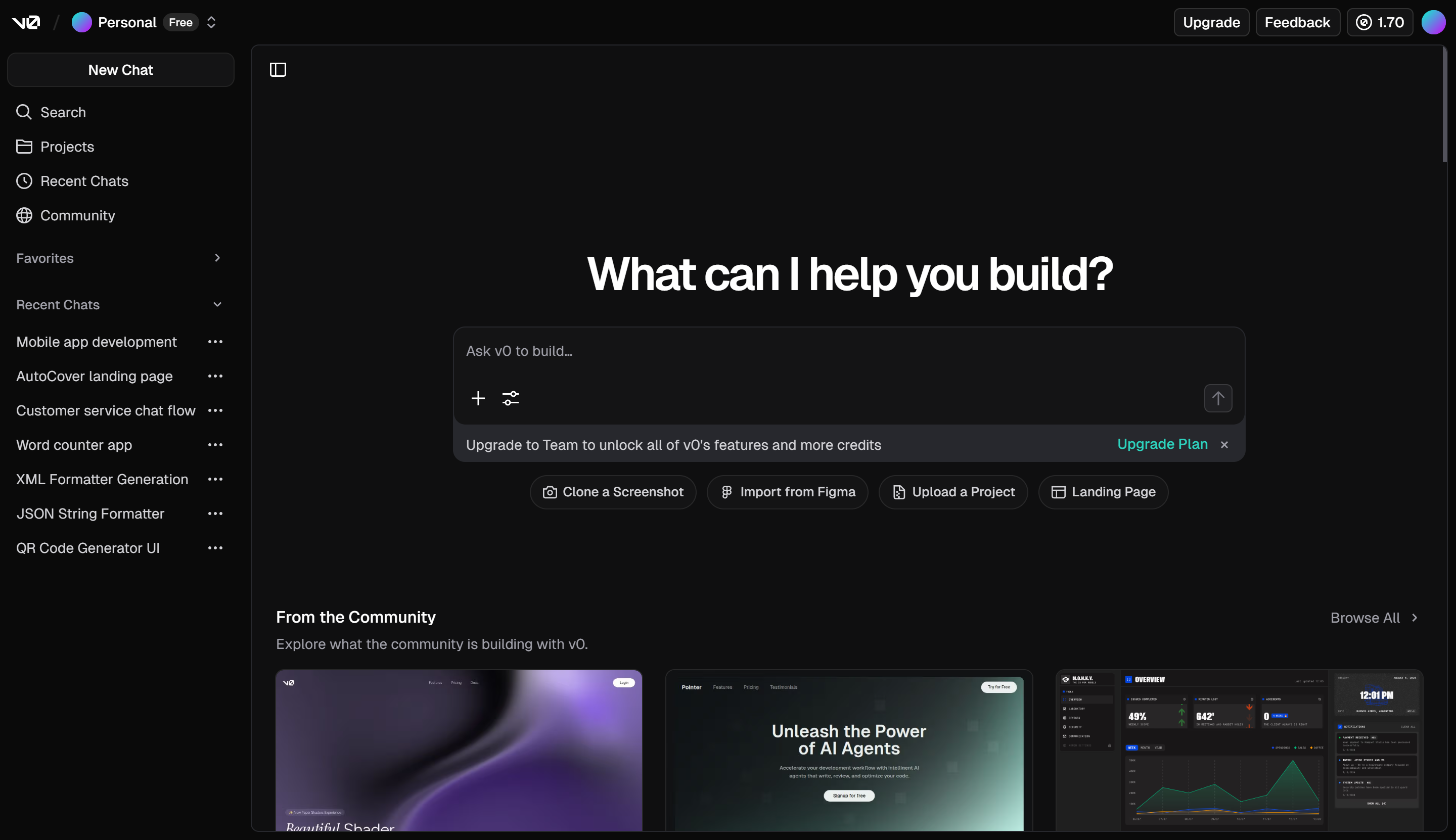Expand the Favorites section
Image resolution: width=1456 pixels, height=840 pixels.
[217, 258]
